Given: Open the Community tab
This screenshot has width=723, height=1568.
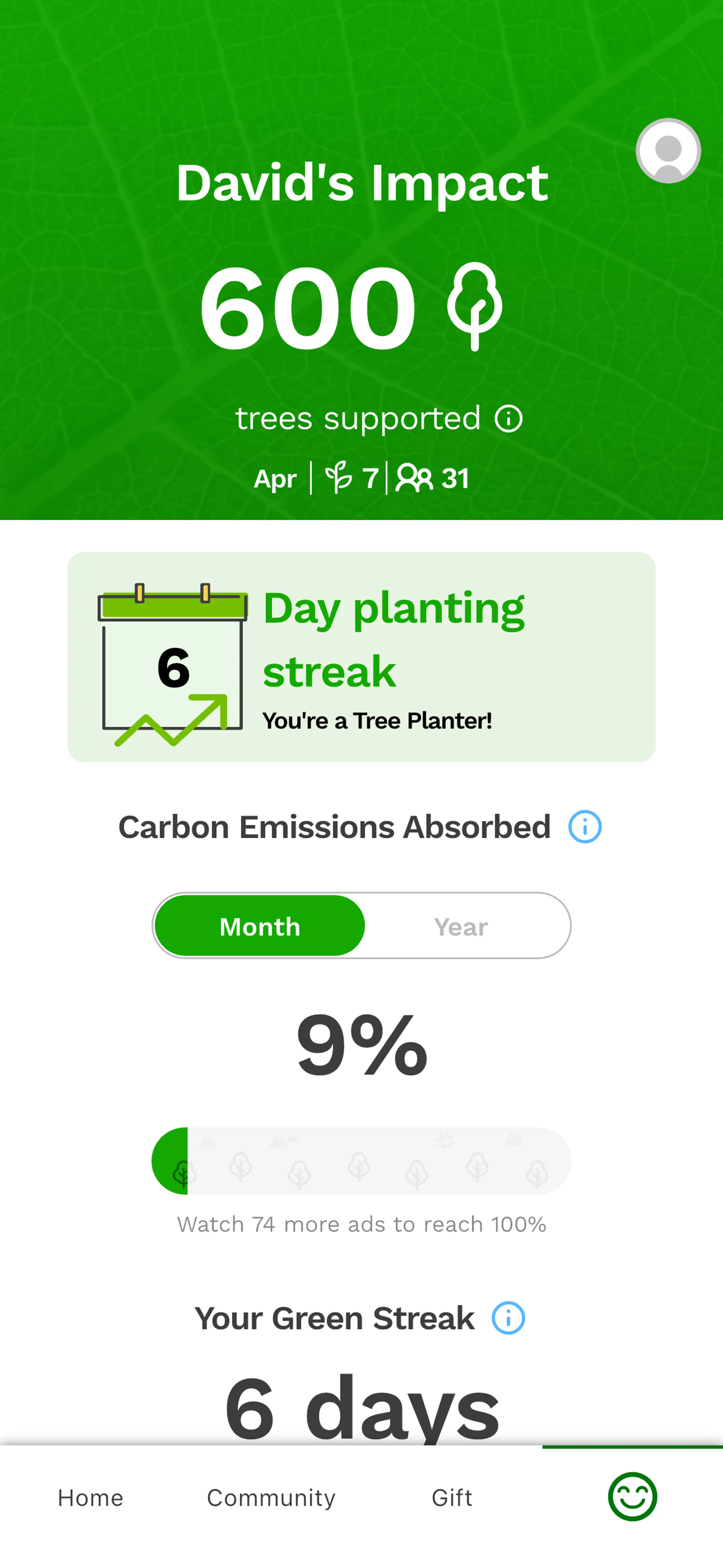Looking at the screenshot, I should point(270,1497).
